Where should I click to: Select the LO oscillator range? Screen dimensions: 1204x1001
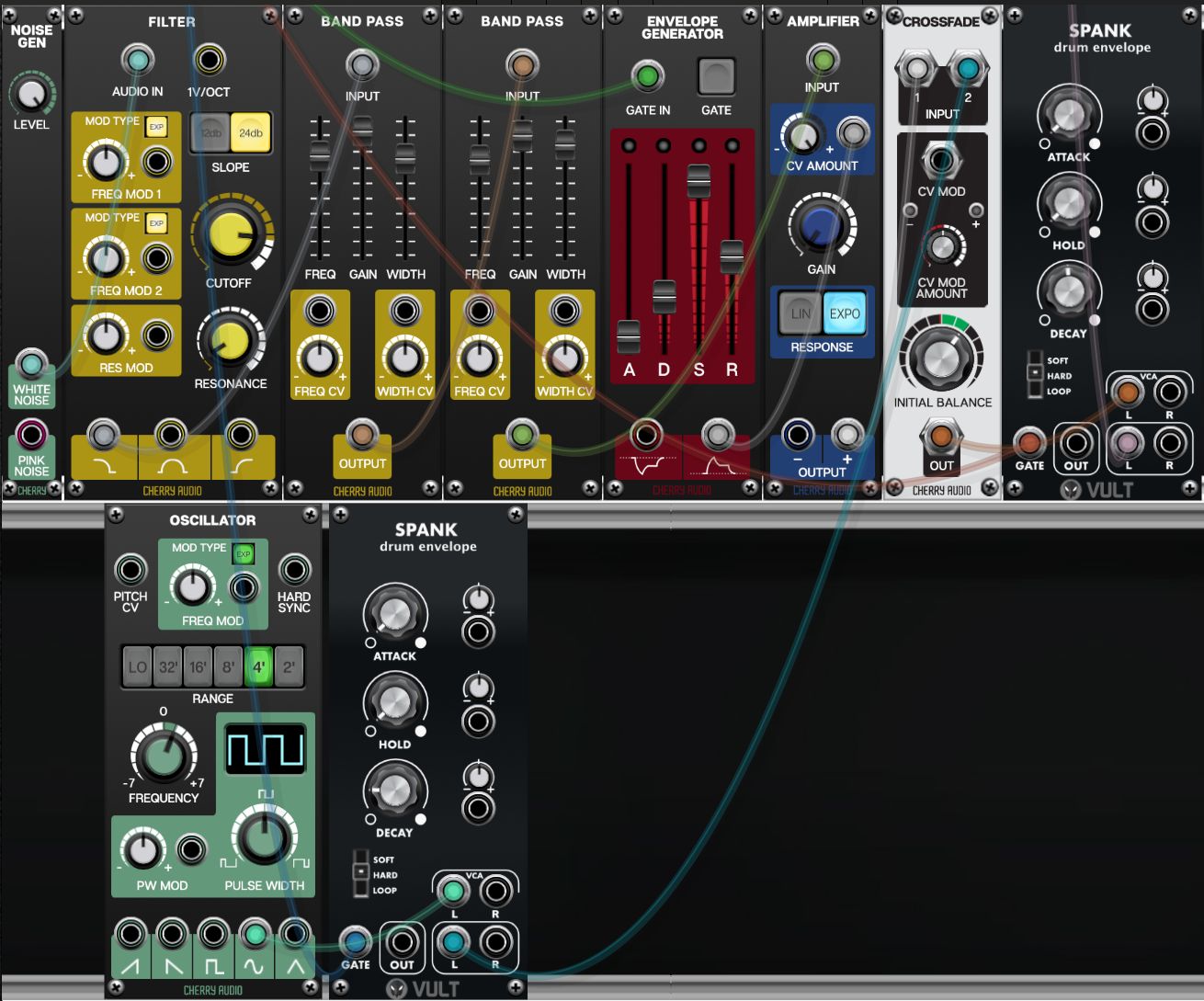[137, 667]
